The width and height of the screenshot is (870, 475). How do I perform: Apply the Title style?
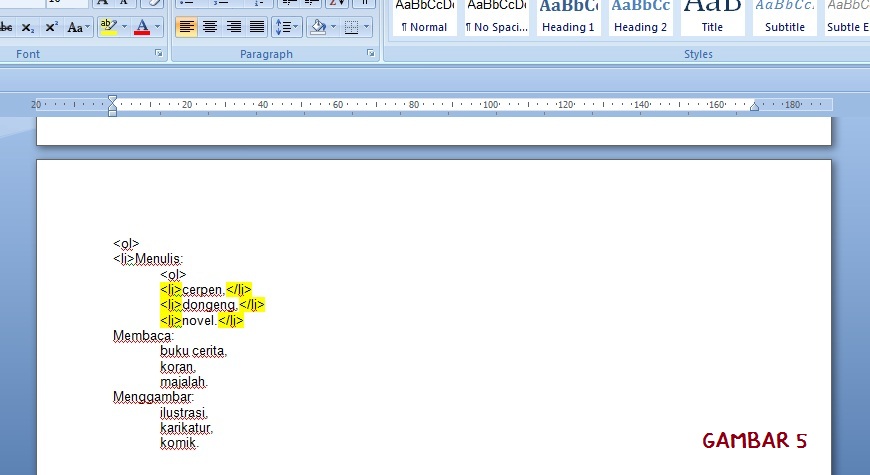pos(712,18)
